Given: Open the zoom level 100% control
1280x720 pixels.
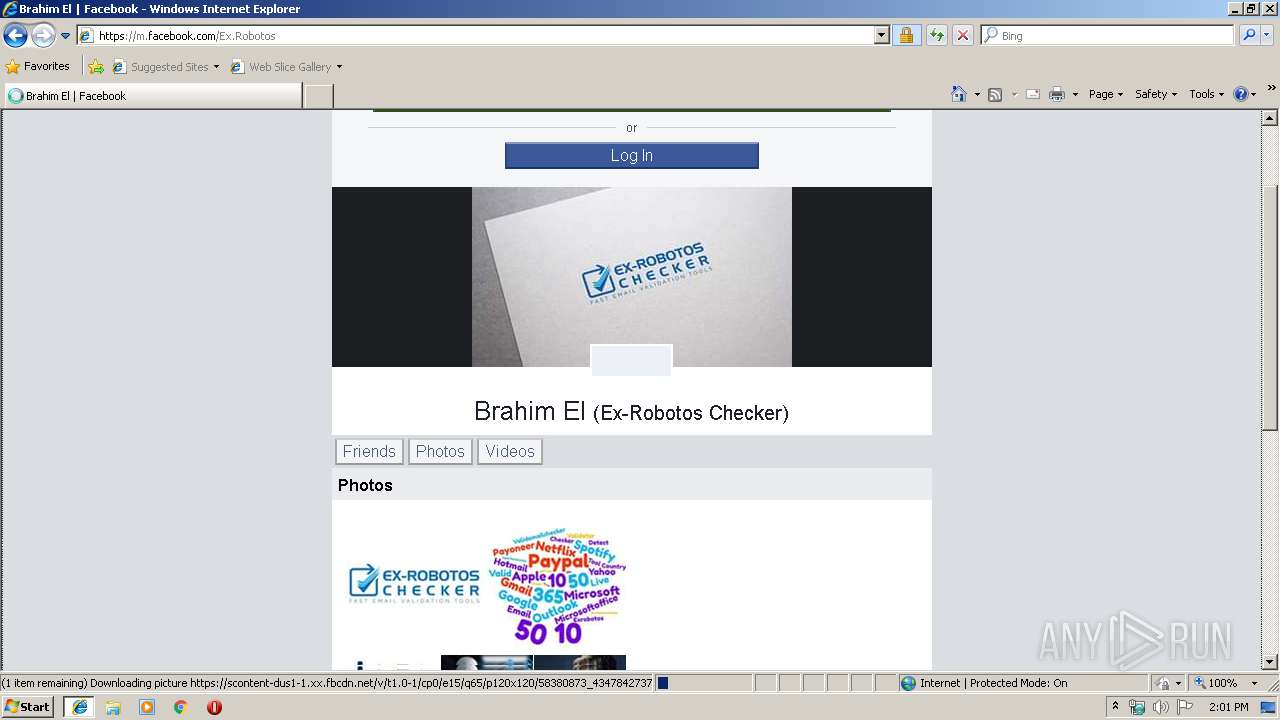Looking at the screenshot, I should 1225,683.
